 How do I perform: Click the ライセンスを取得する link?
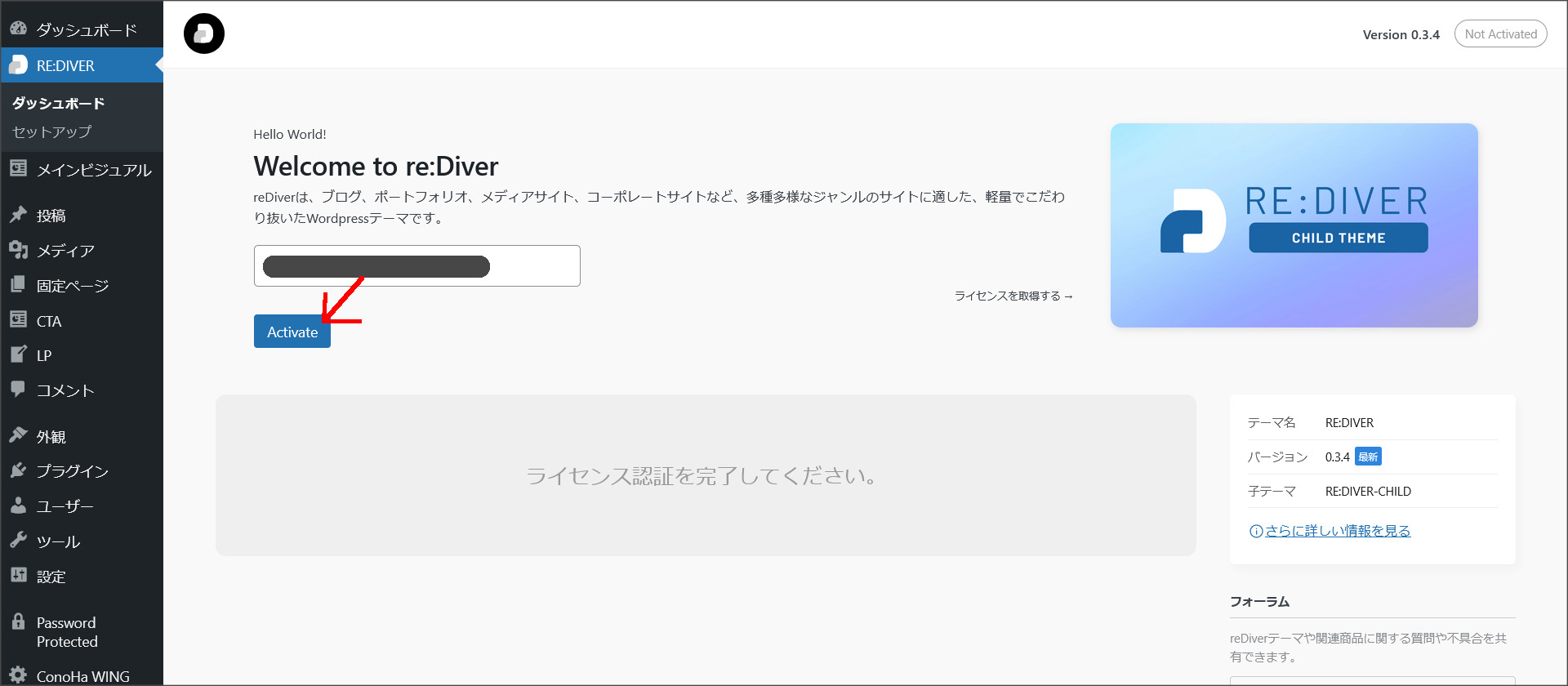1013,296
